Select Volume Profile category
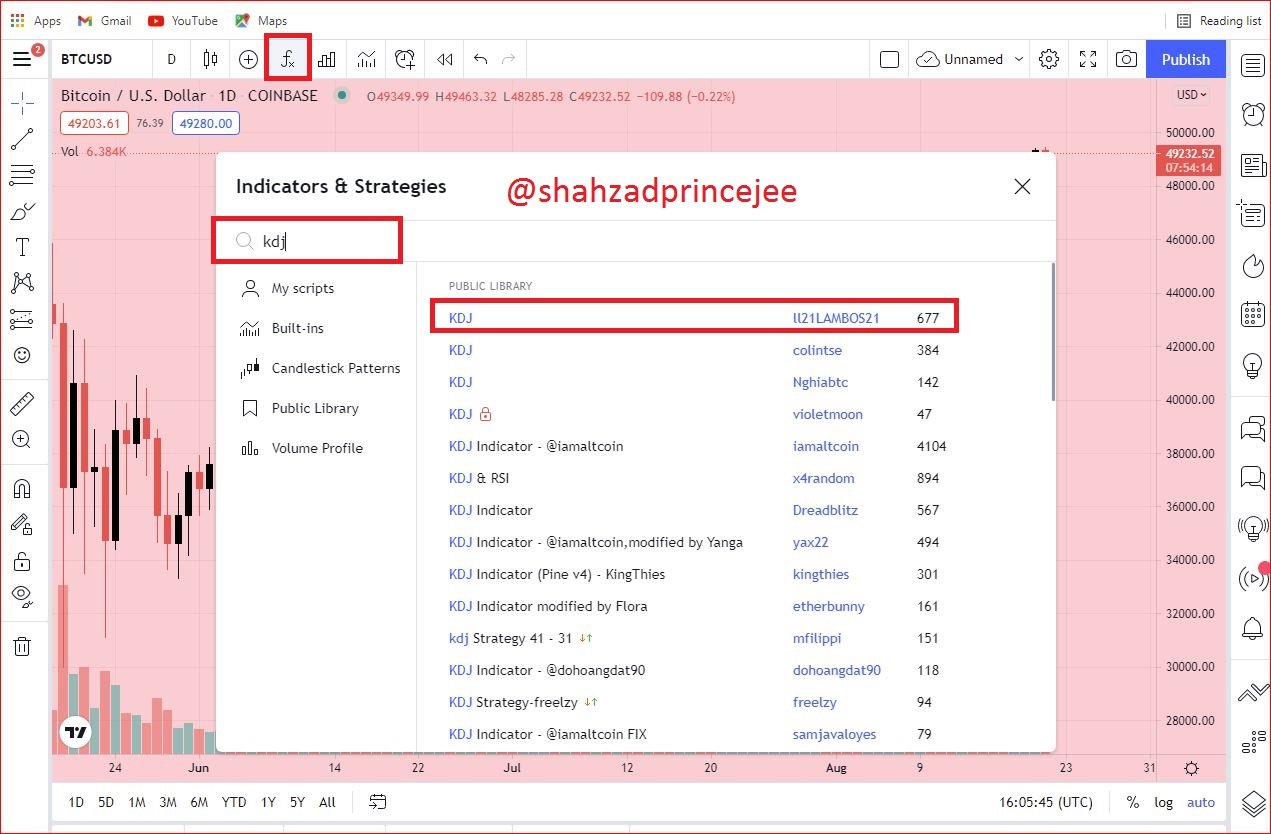1271x834 pixels. (317, 448)
